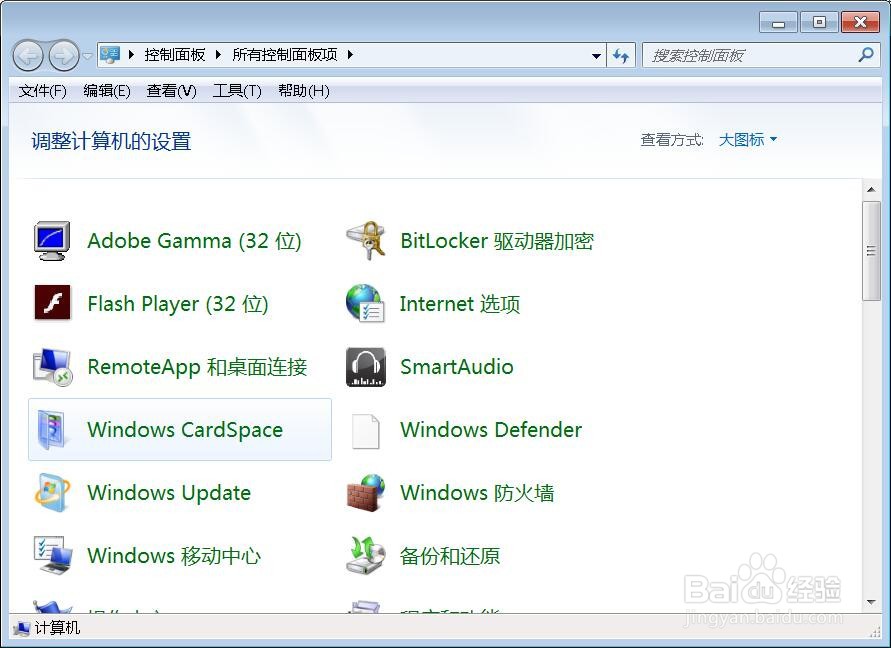Screen dimensions: 891x648
Task: Open SmartAudio control panel
Action: (x=456, y=367)
